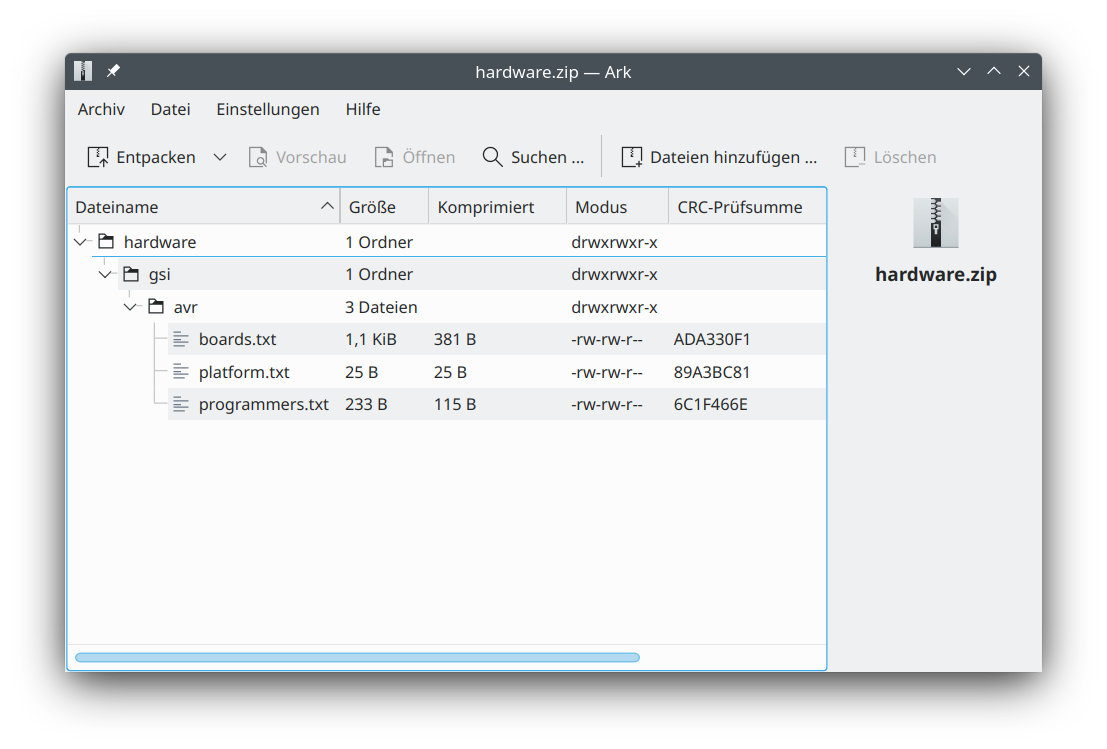Click the Entpacken (extract) toolbar icon
Viewport: 1107px width, 749px height.
click(x=99, y=156)
